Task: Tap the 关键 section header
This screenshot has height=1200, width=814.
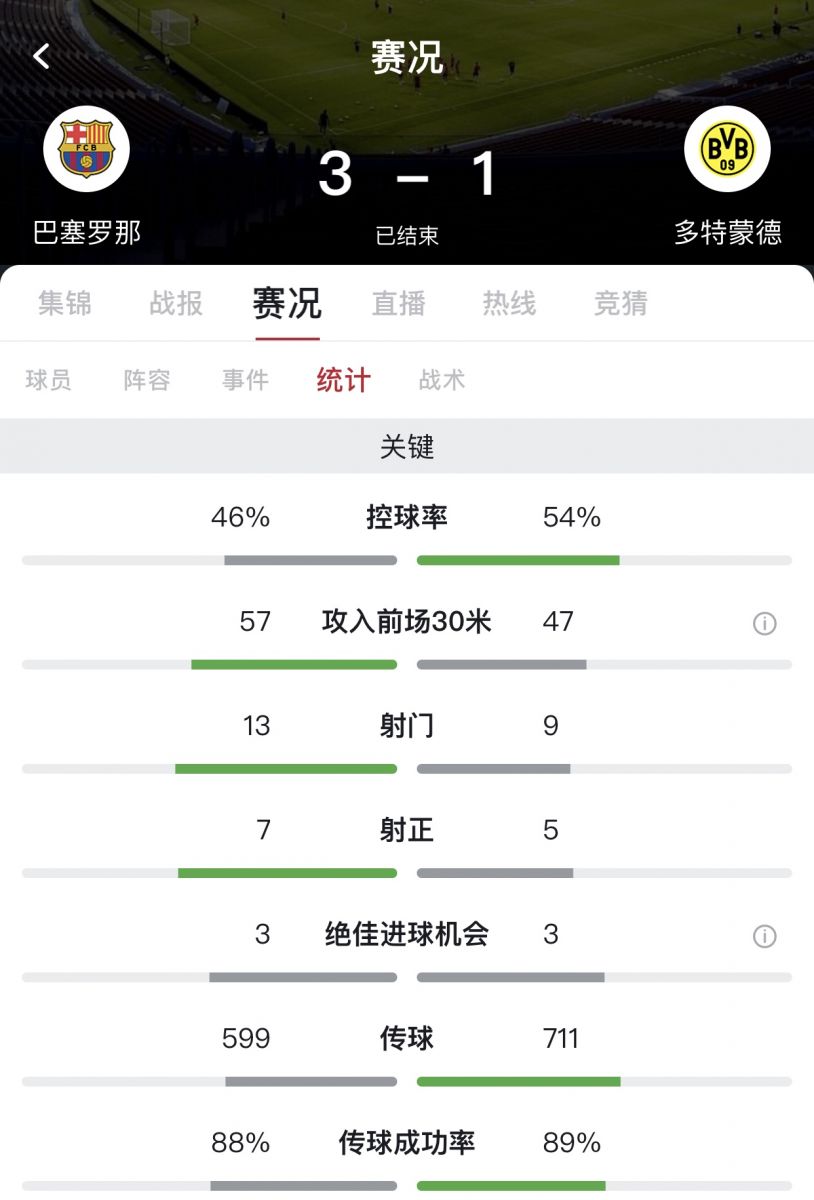Action: 407,446
